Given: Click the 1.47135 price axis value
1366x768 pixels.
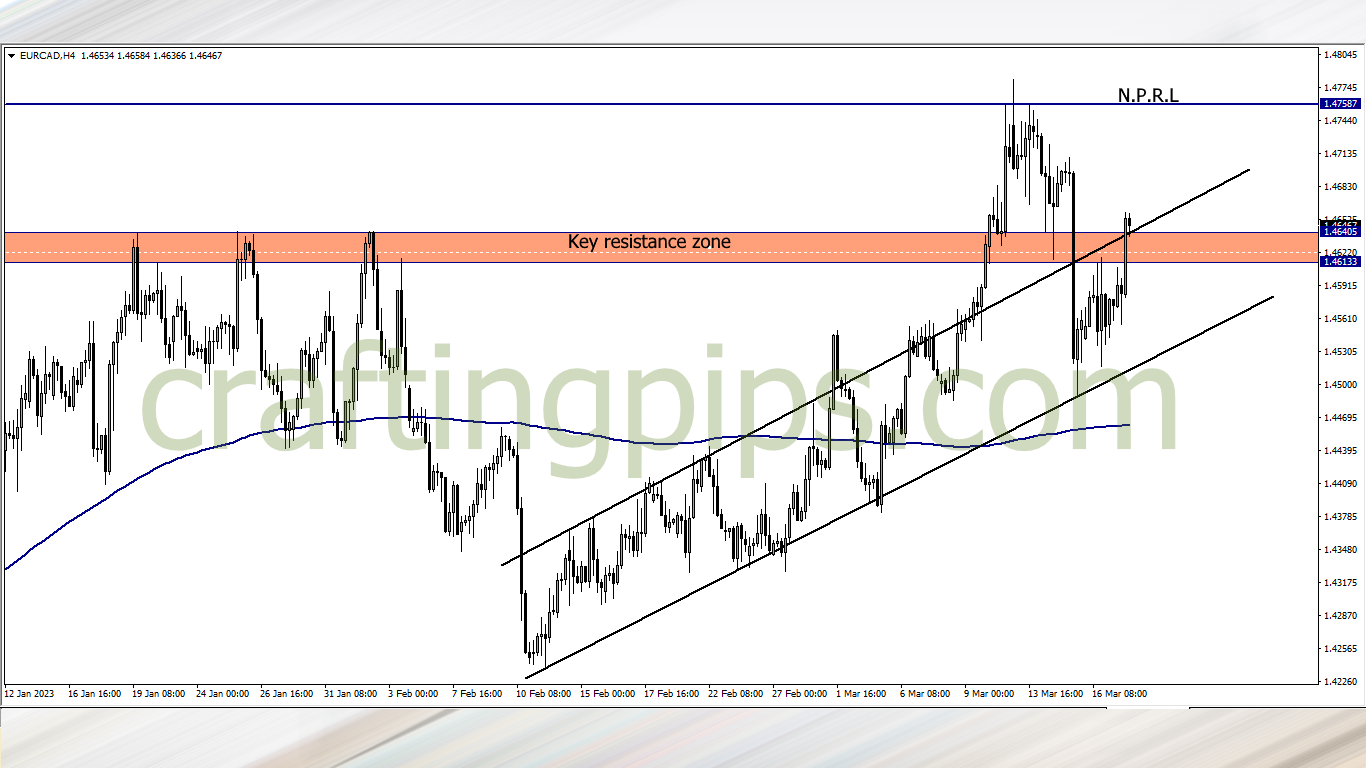Looking at the screenshot, I should pos(1340,154).
